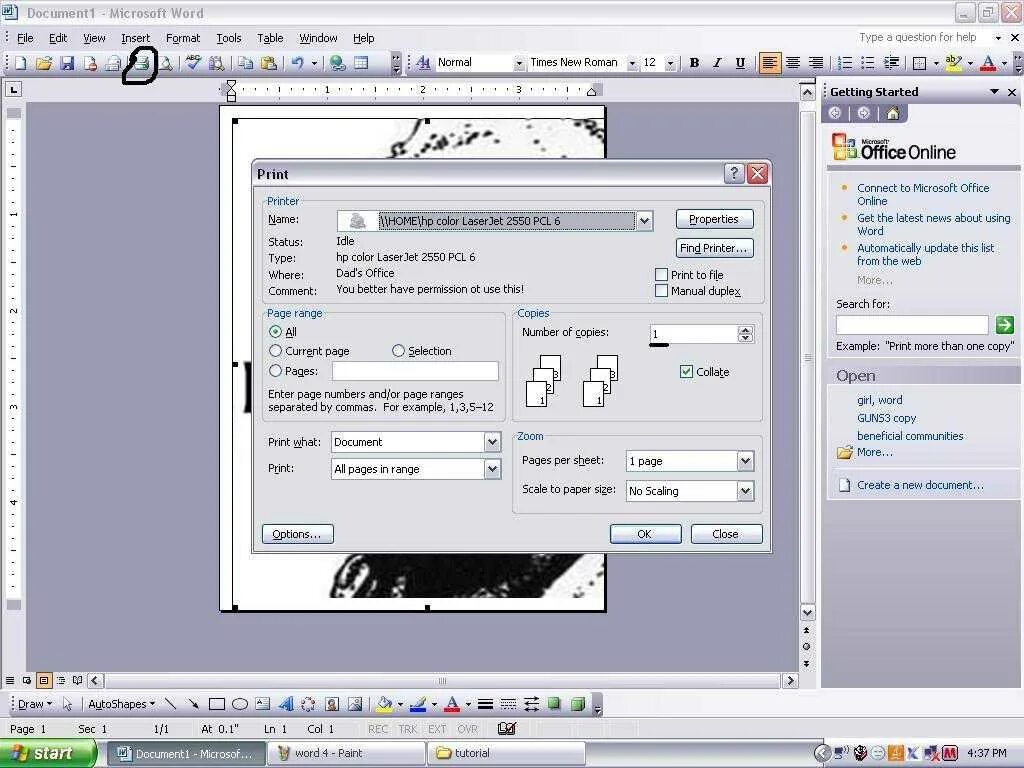This screenshot has height=768, width=1024.
Task: Click the Print Preview magnifier icon
Action: 167,63
